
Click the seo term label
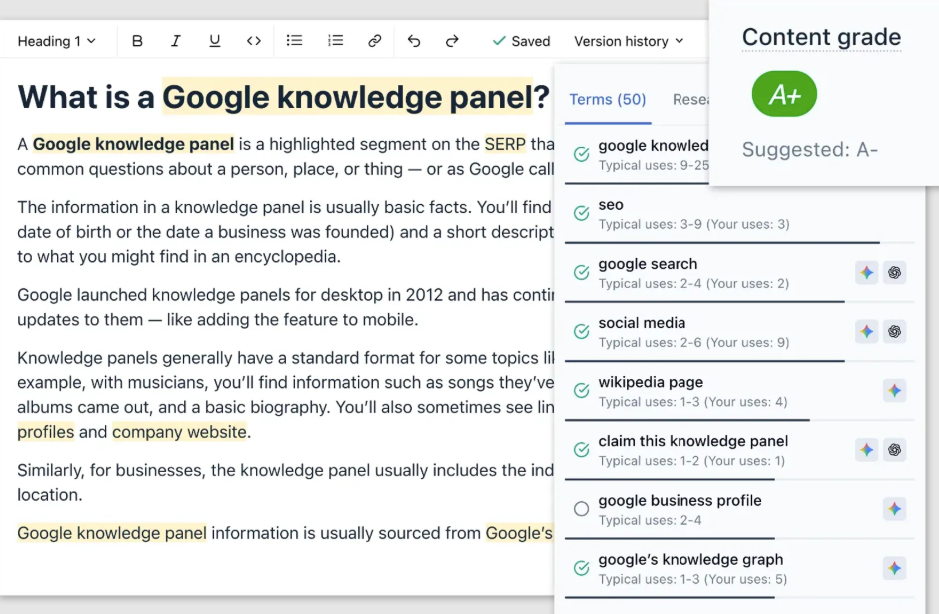click(611, 205)
